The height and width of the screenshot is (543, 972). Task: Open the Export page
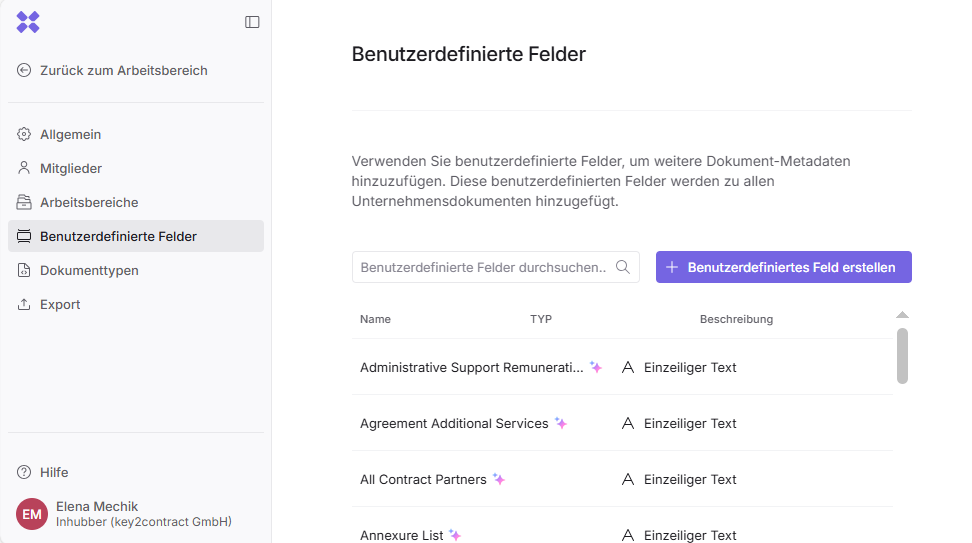(59, 305)
